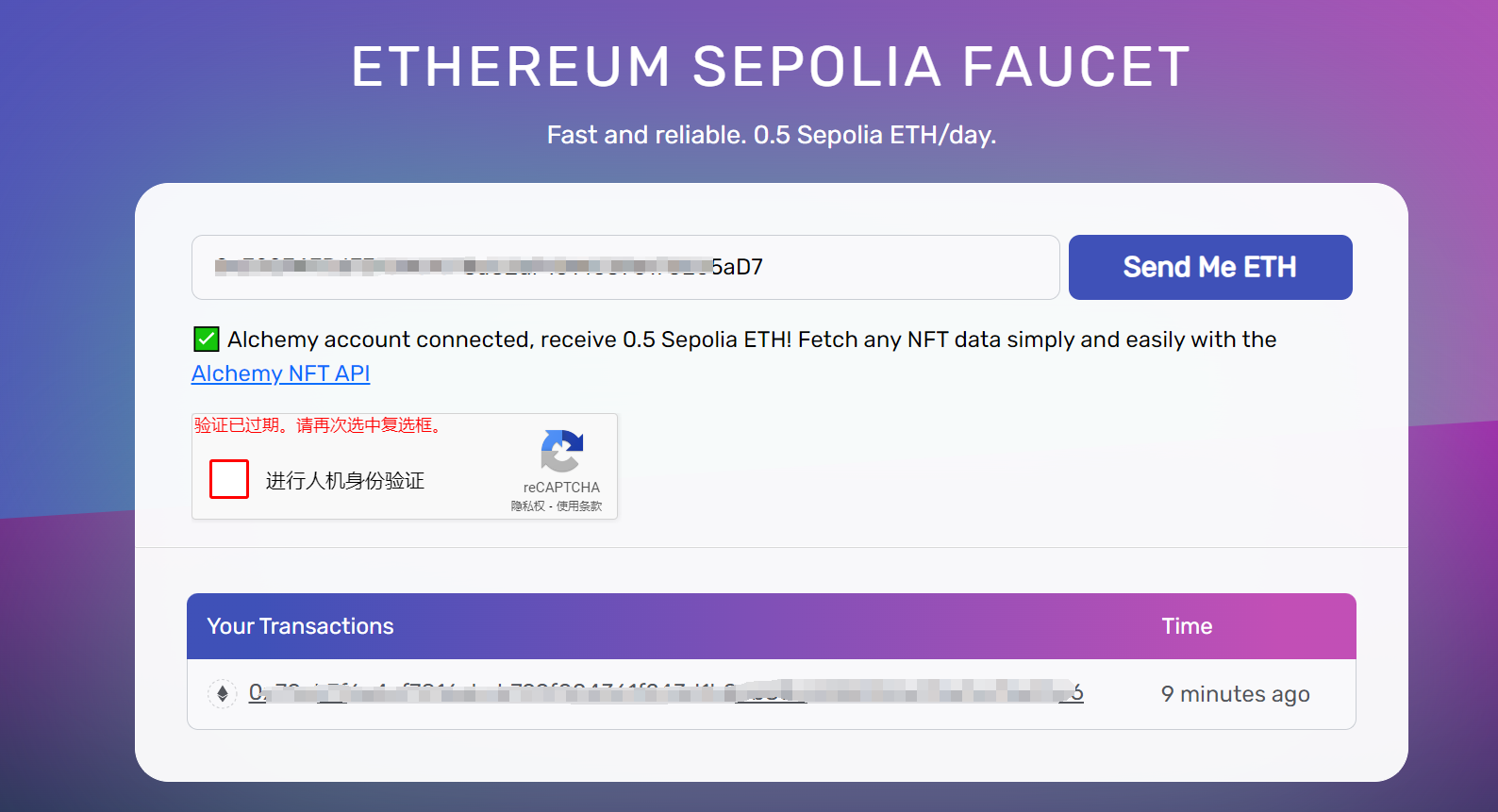Viewport: 1498px width, 812px height.
Task: Click the 'Alchemy account connected' status text
Action: (752, 340)
